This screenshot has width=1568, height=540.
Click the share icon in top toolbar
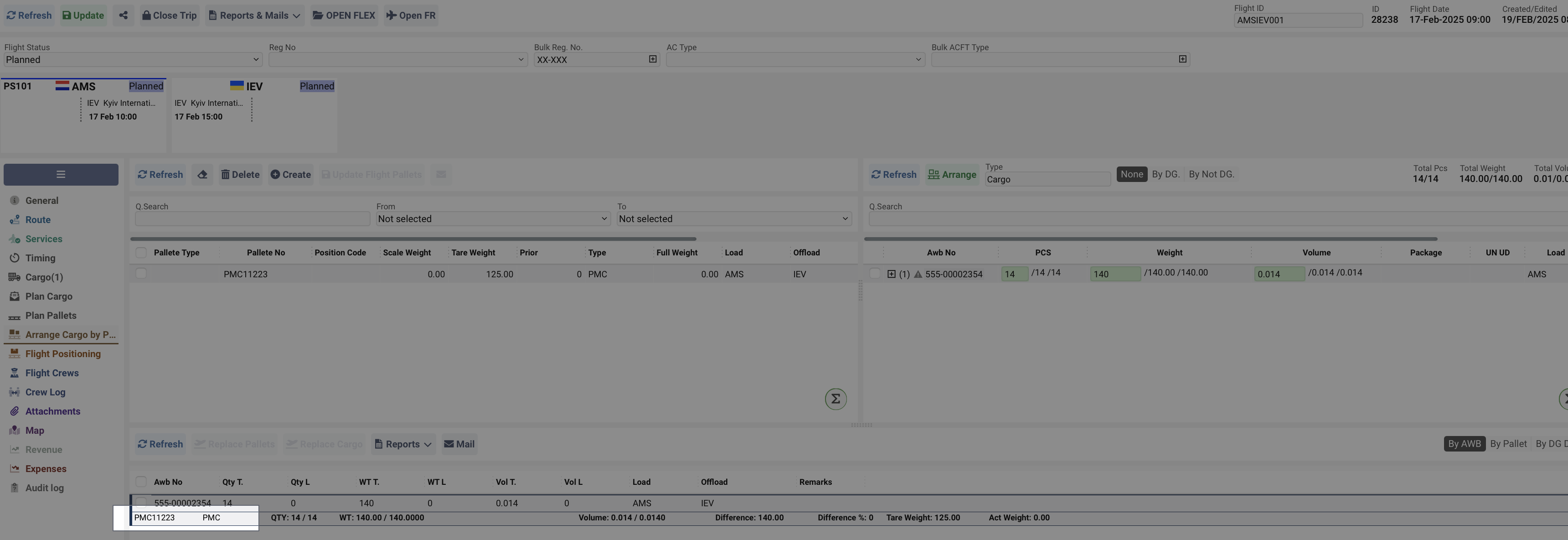point(124,15)
